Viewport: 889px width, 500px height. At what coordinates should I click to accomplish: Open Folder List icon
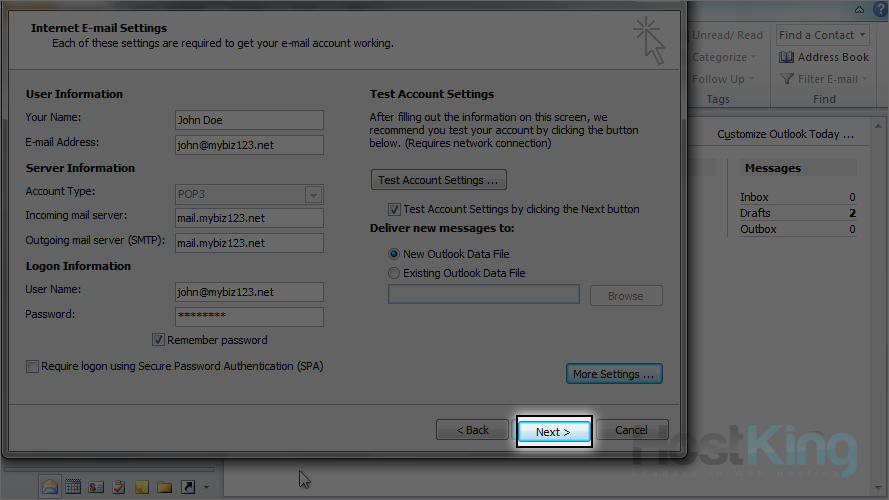click(165, 487)
